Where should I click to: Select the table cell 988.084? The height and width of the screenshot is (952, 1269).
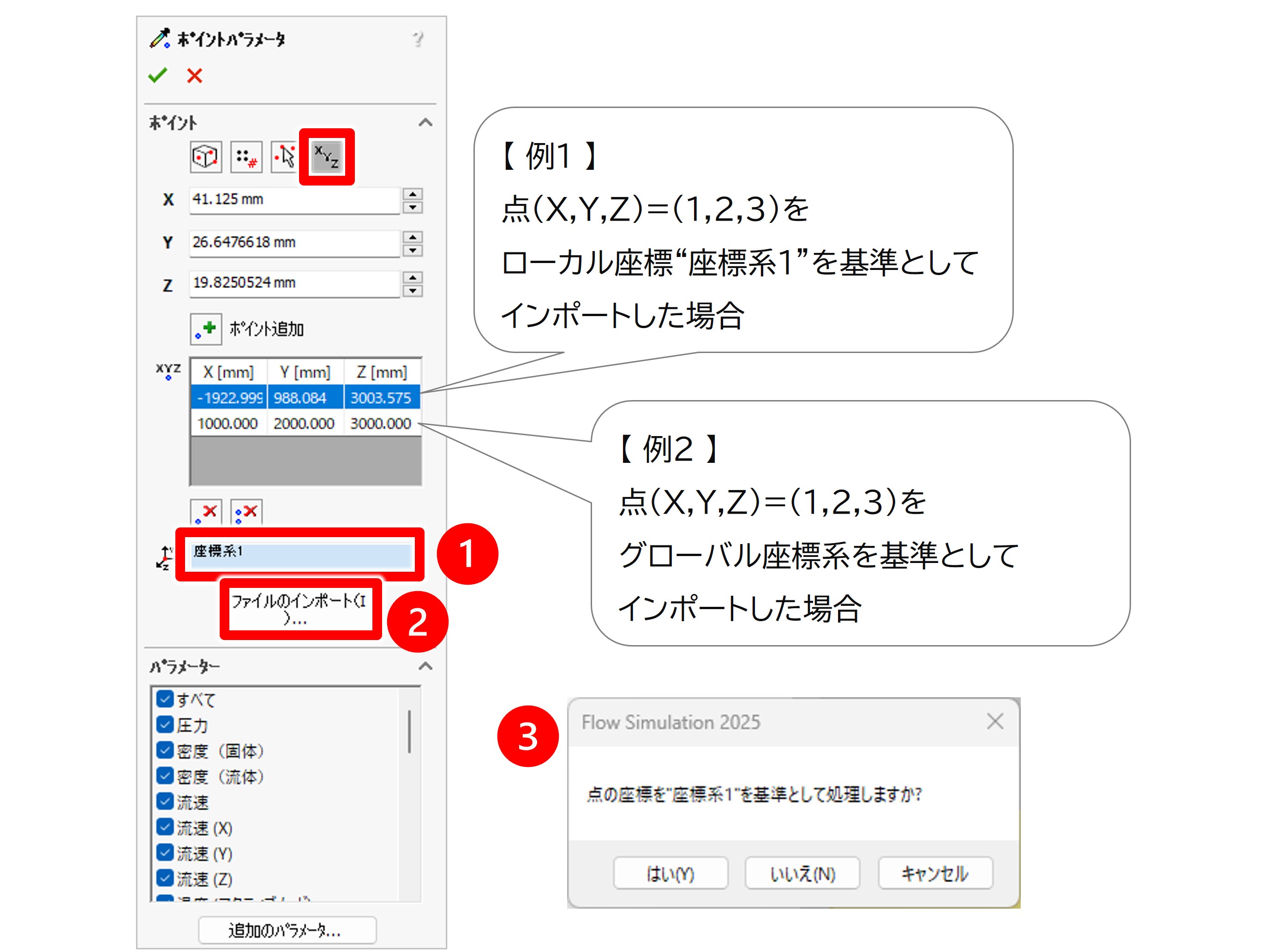pos(305,397)
